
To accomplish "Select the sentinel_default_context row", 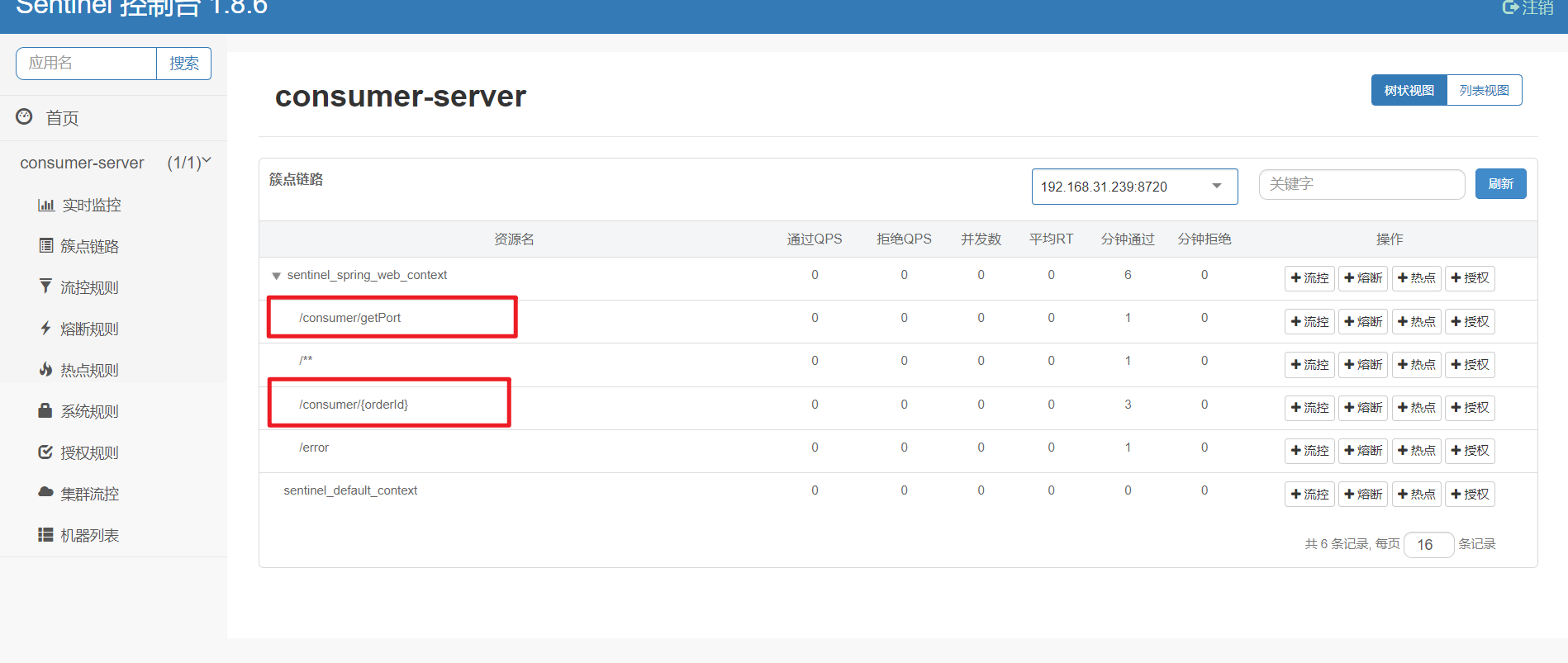I will coord(898,494).
